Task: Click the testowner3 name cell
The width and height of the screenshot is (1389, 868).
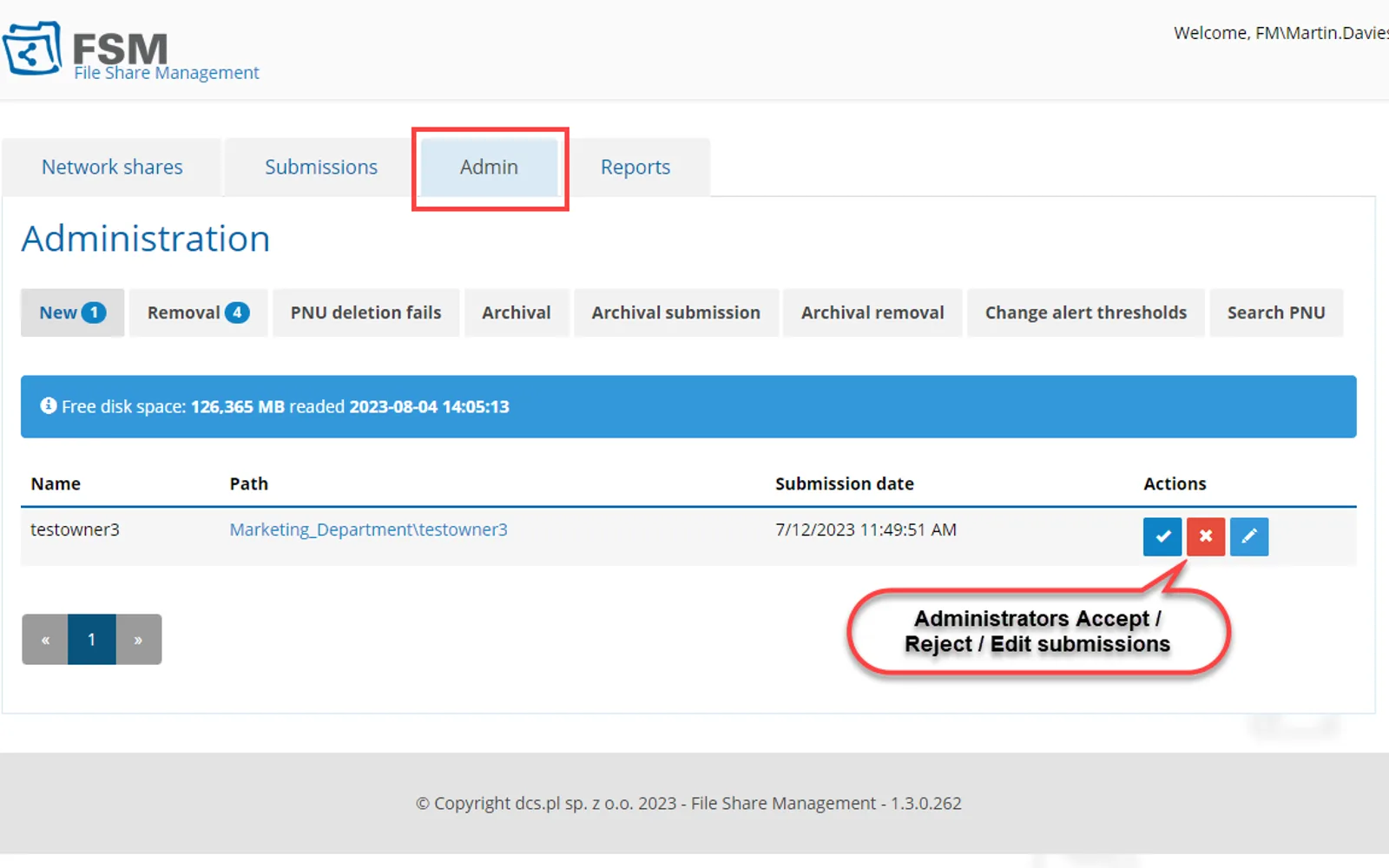Action: pyautogui.click(x=75, y=529)
